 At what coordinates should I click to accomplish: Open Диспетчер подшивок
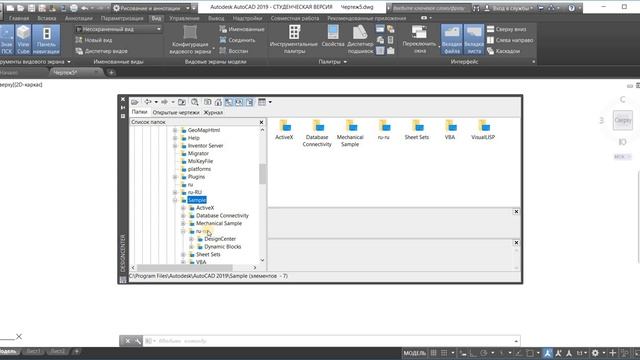point(360,40)
